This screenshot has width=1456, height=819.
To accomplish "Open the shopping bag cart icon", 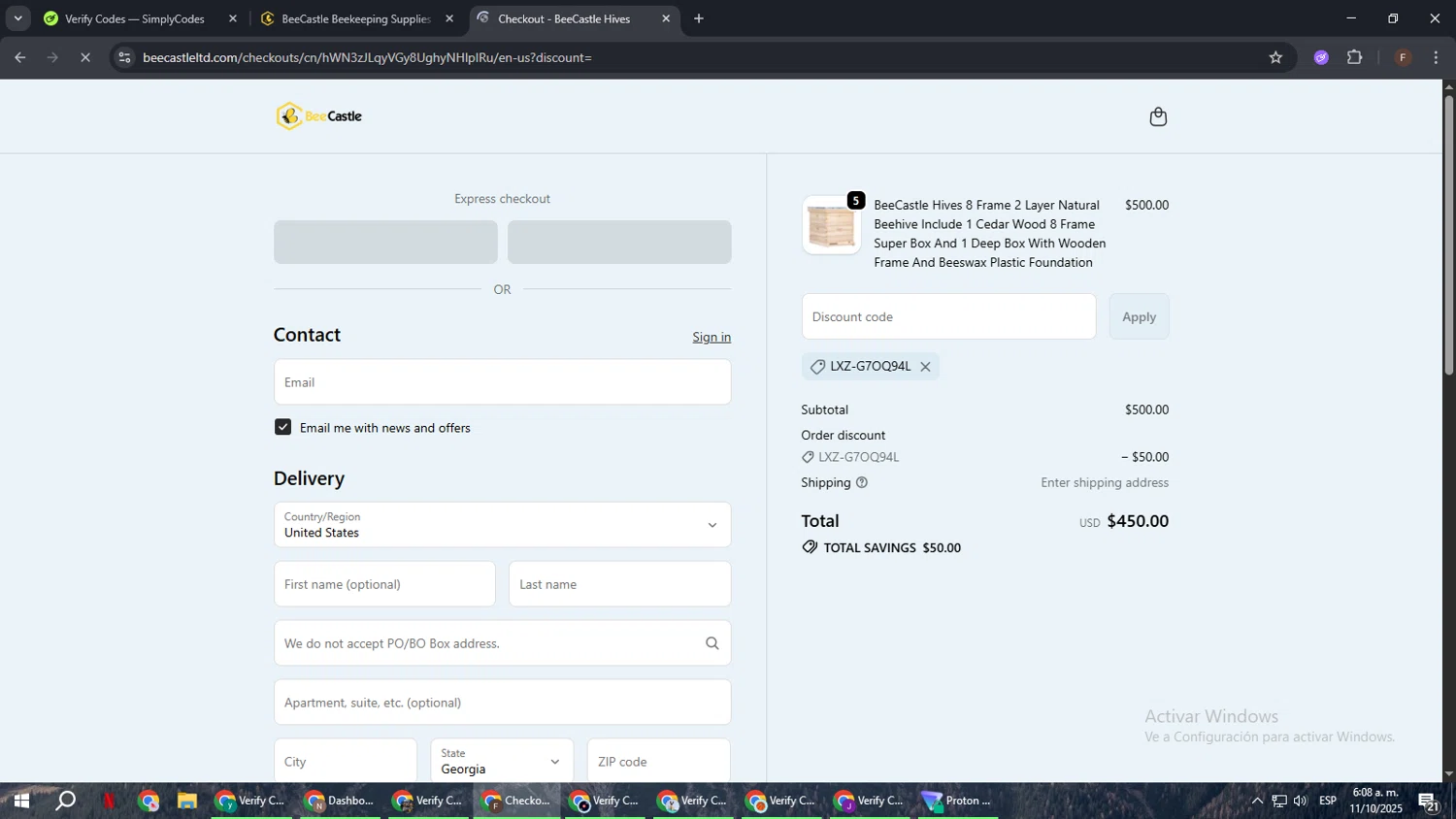I will click(1158, 116).
